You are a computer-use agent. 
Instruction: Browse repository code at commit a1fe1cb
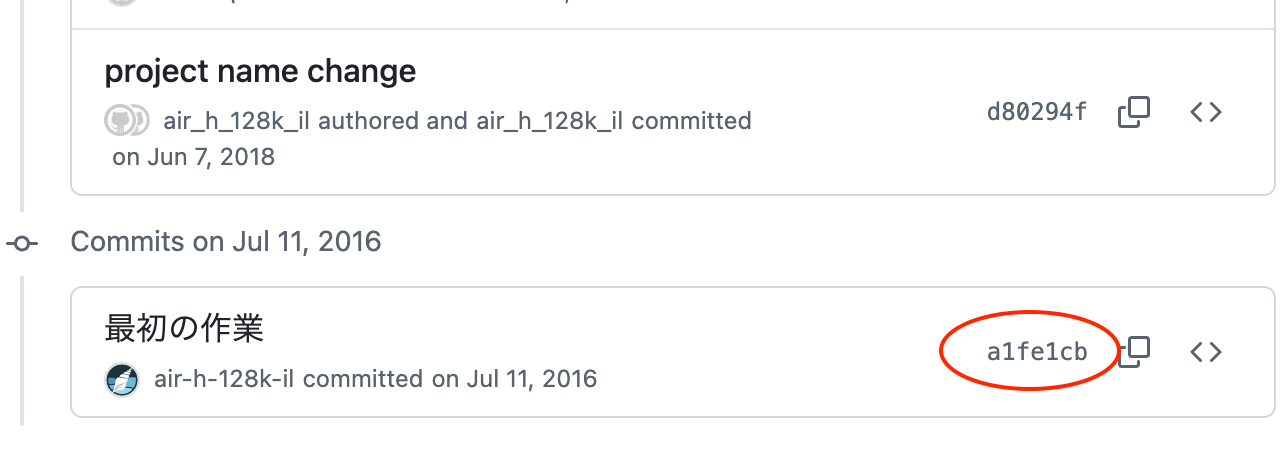coord(1206,352)
